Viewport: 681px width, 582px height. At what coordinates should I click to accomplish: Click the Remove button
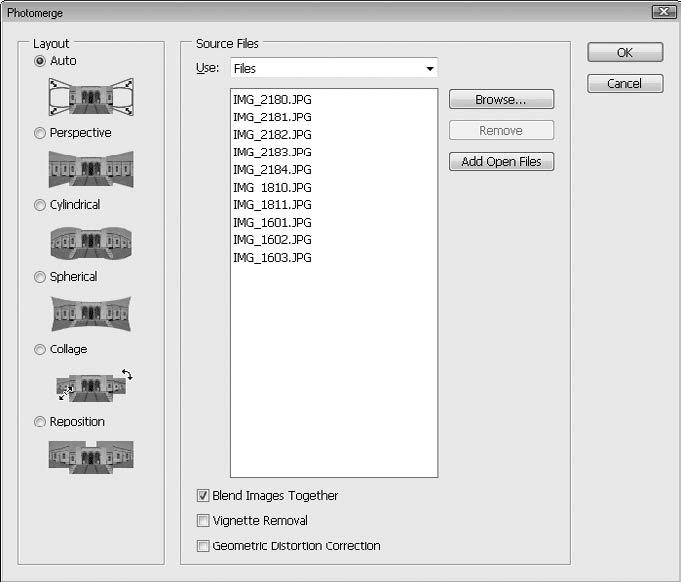point(502,130)
